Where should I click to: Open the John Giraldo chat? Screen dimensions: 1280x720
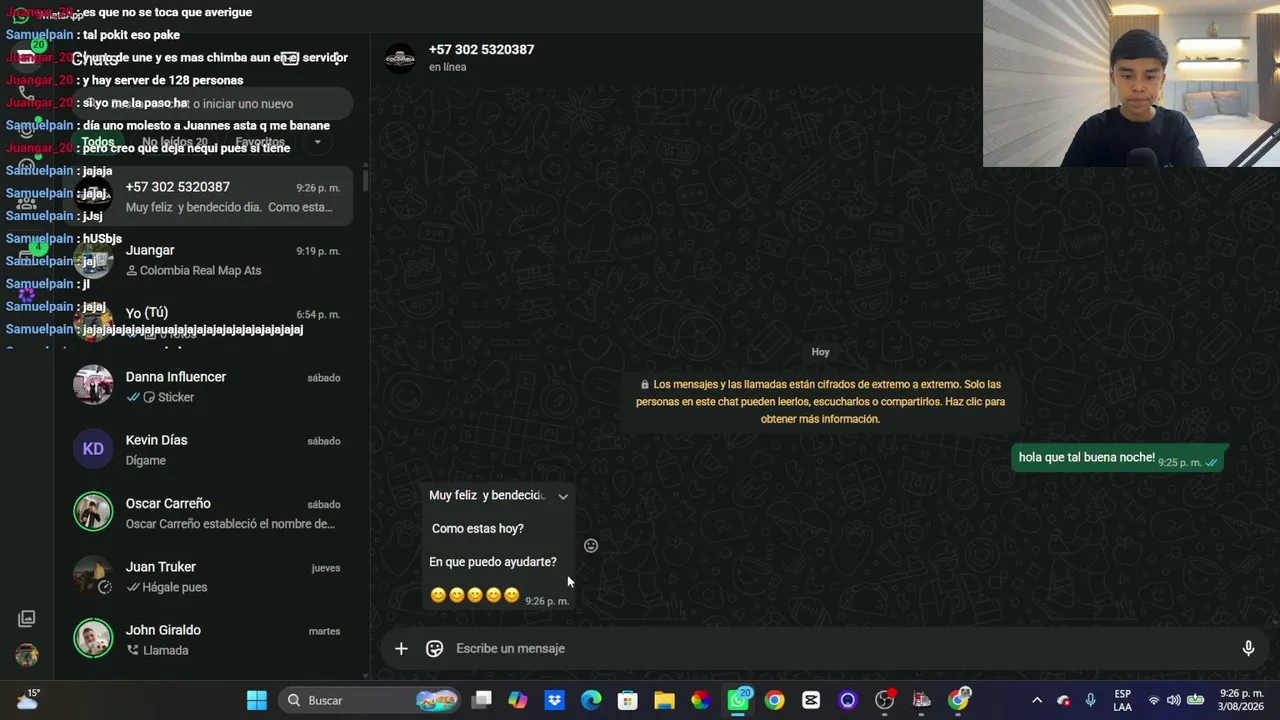click(x=208, y=639)
